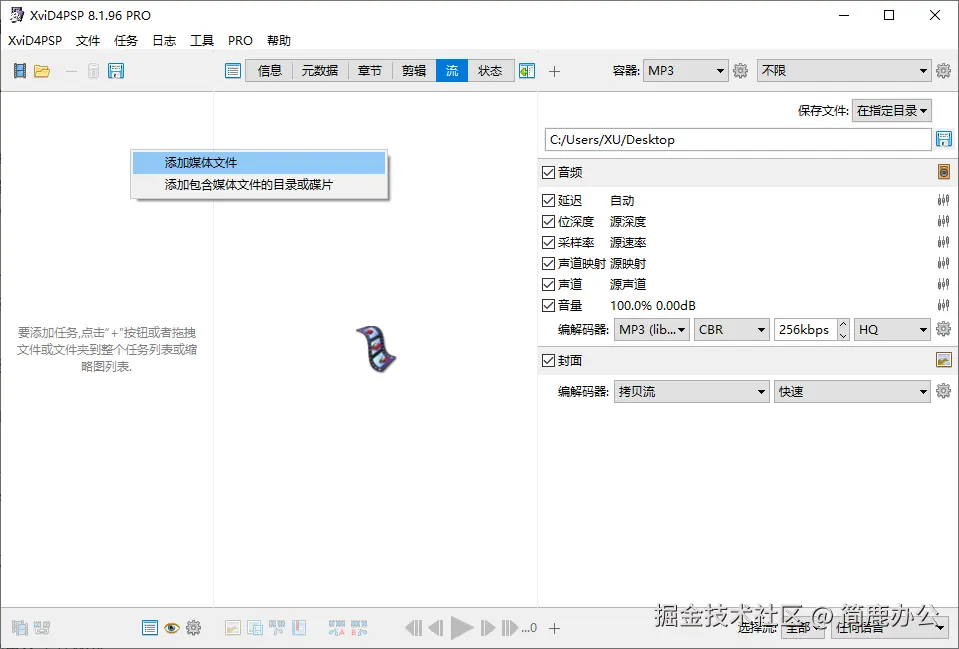Viewport: 959px width, 649px height.
Task: Click the list view icon left of 信息 tab
Action: click(233, 71)
